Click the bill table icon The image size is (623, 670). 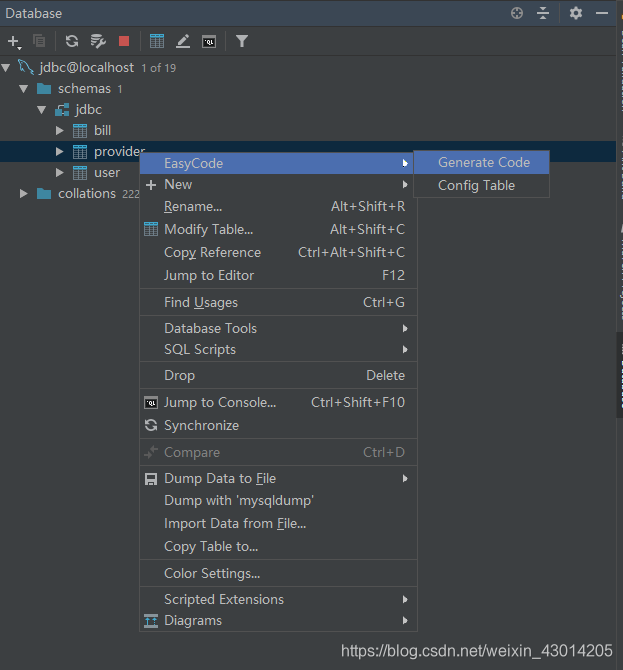point(80,130)
